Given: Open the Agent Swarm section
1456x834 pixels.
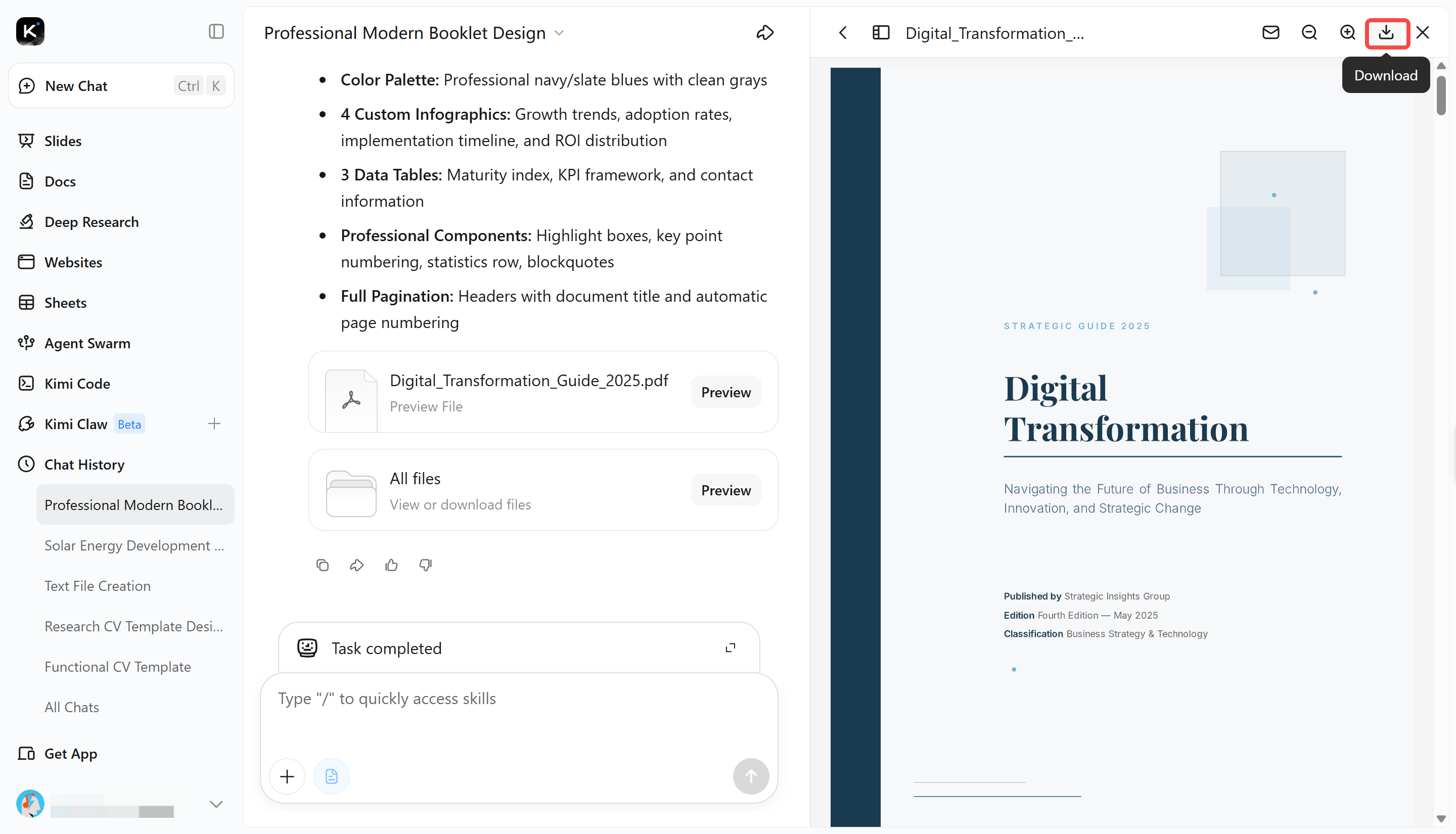Looking at the screenshot, I should pyautogui.click(x=87, y=343).
